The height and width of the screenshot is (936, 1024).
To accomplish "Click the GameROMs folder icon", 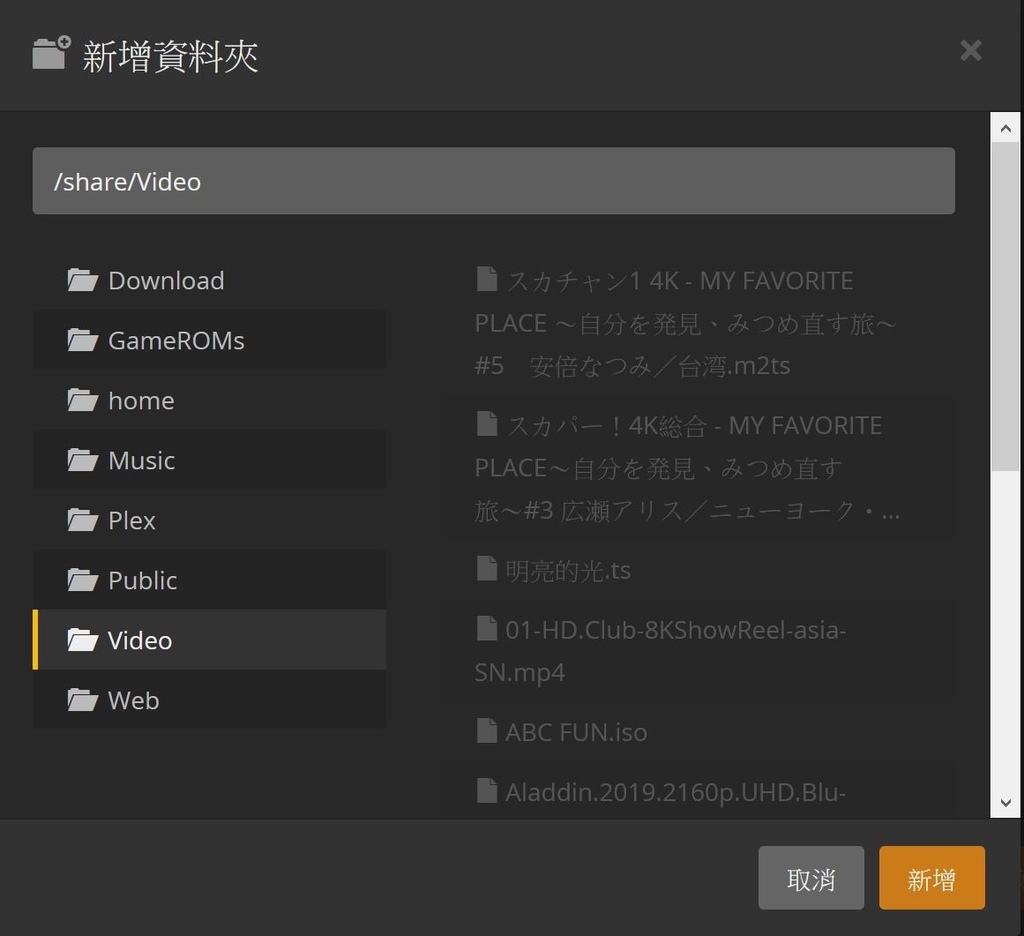I will (x=82, y=340).
